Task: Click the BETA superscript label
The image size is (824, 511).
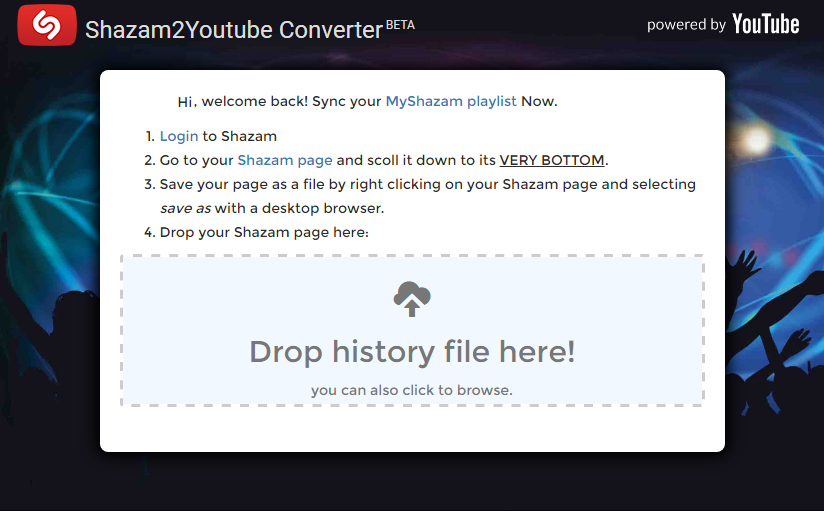Action: [x=400, y=25]
